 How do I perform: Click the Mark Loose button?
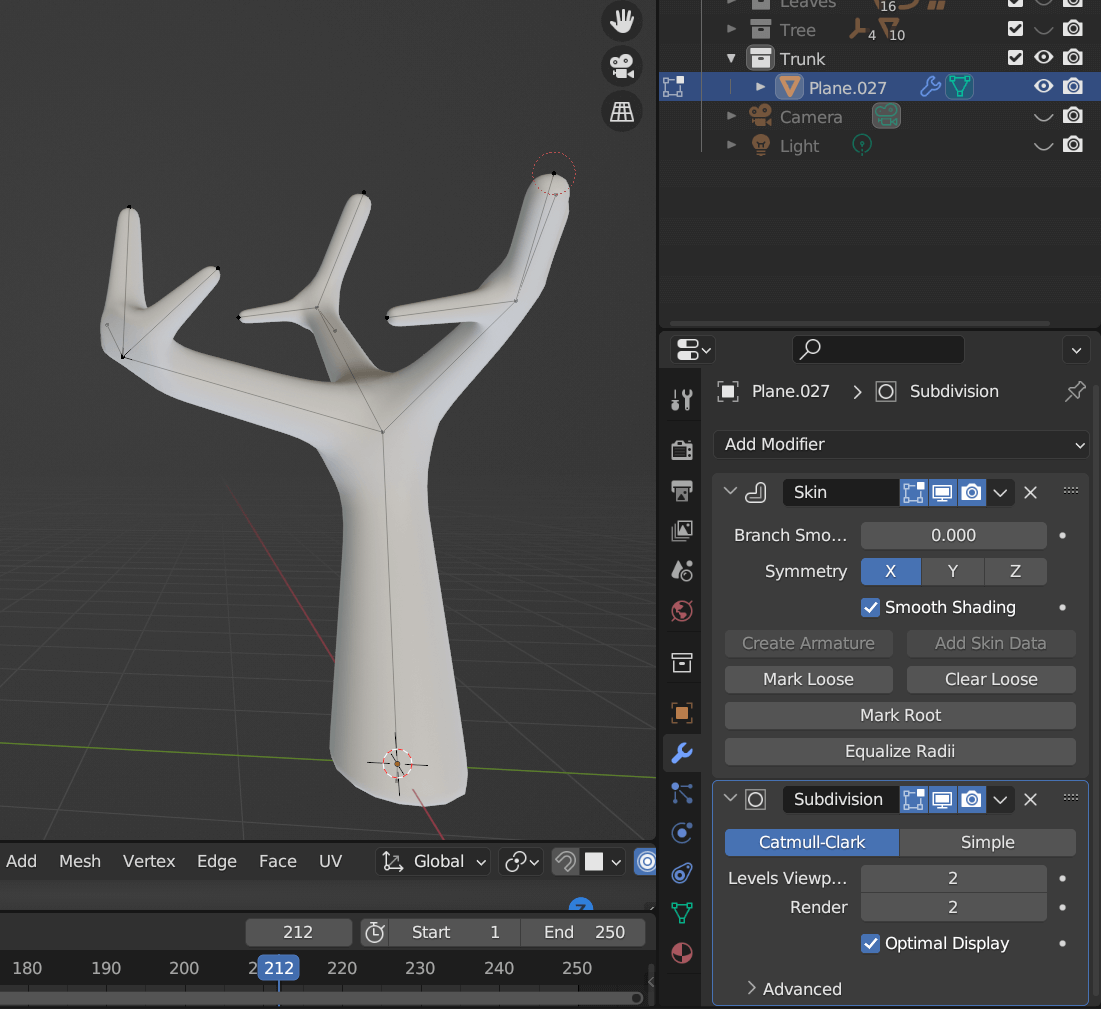(808, 679)
